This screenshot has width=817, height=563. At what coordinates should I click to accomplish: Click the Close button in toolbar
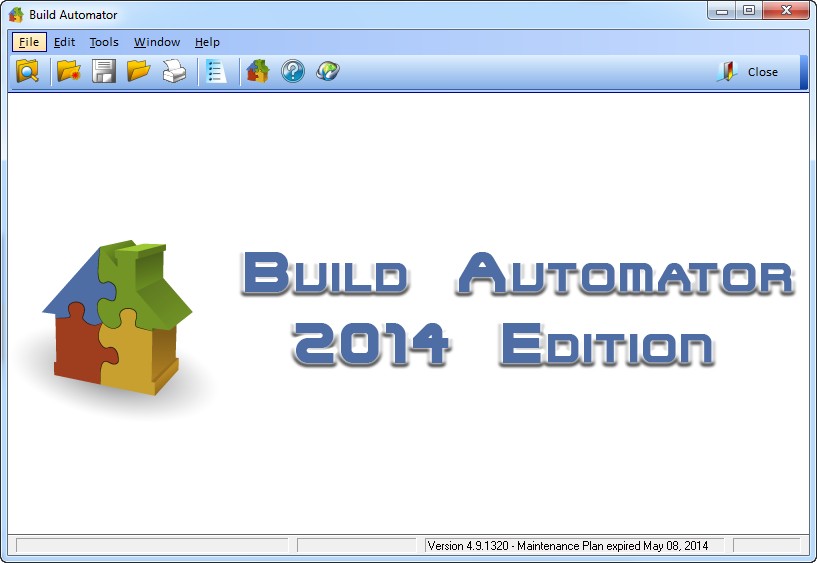click(x=748, y=72)
